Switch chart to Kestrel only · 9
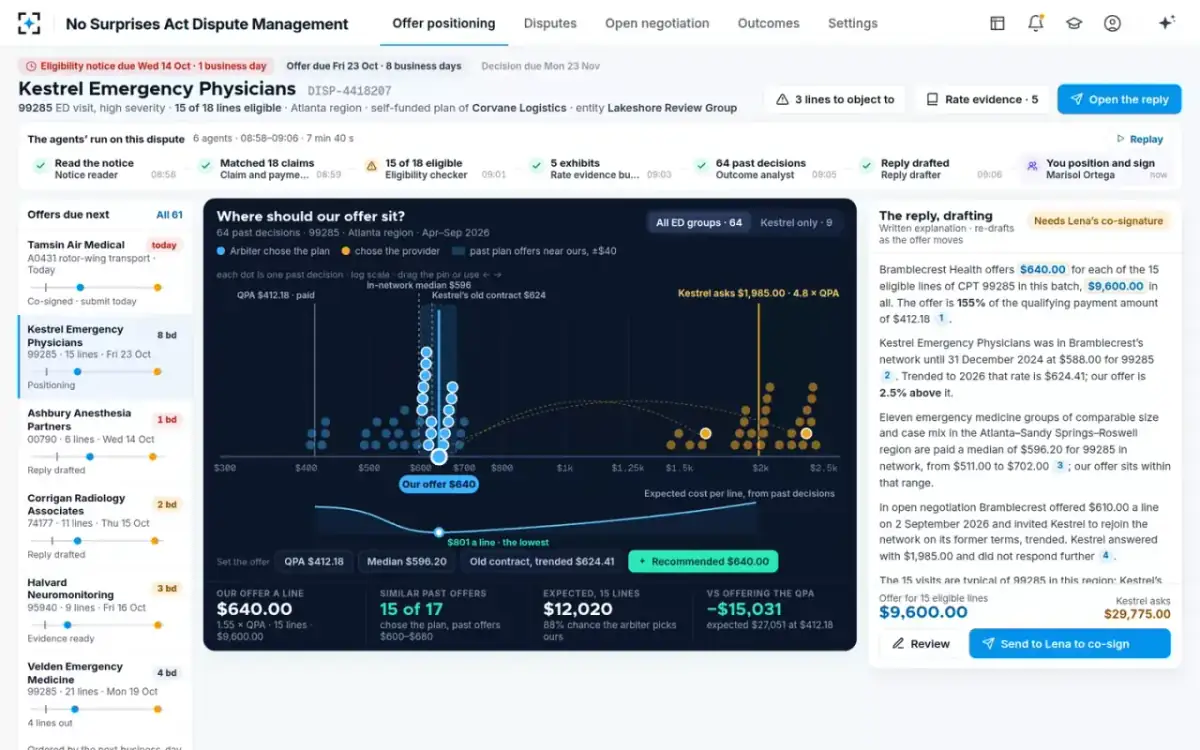Image resolution: width=1200 pixels, height=750 pixels. [x=795, y=223]
